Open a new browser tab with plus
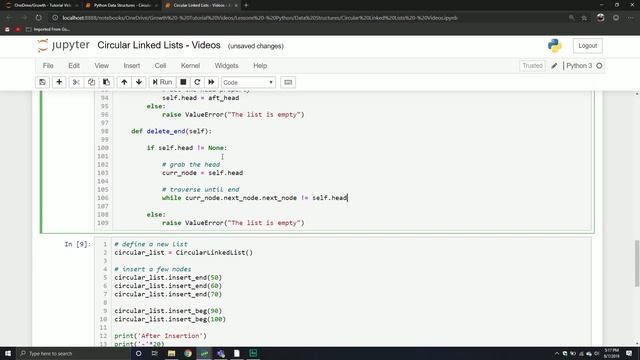Image resolution: width=640 pixels, height=360 pixels. coord(246,5)
